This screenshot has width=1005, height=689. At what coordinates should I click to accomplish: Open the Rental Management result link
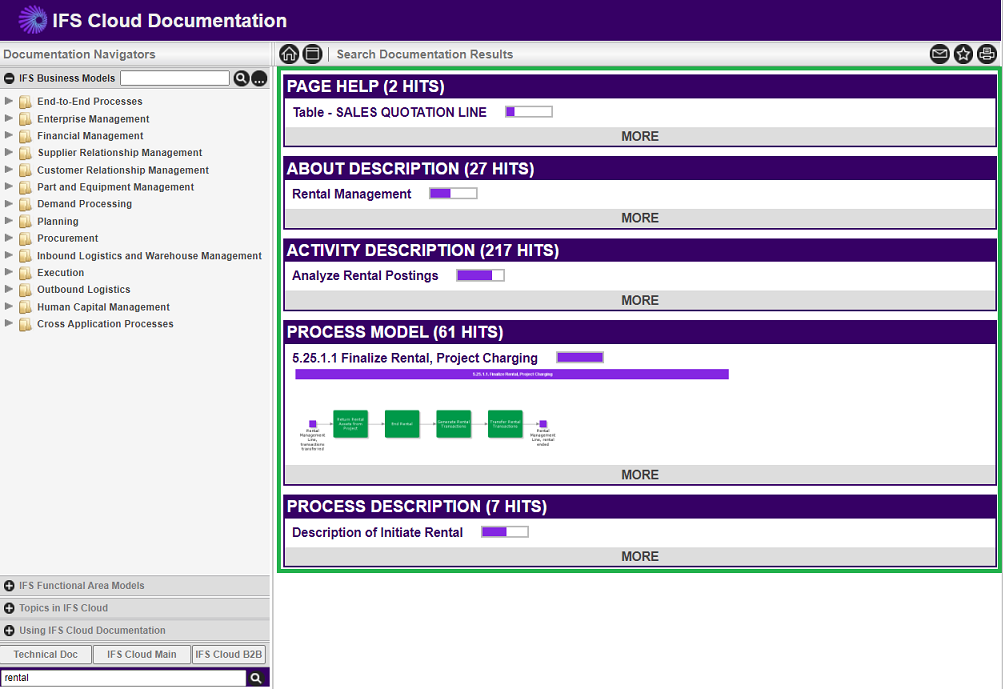pyautogui.click(x=351, y=194)
